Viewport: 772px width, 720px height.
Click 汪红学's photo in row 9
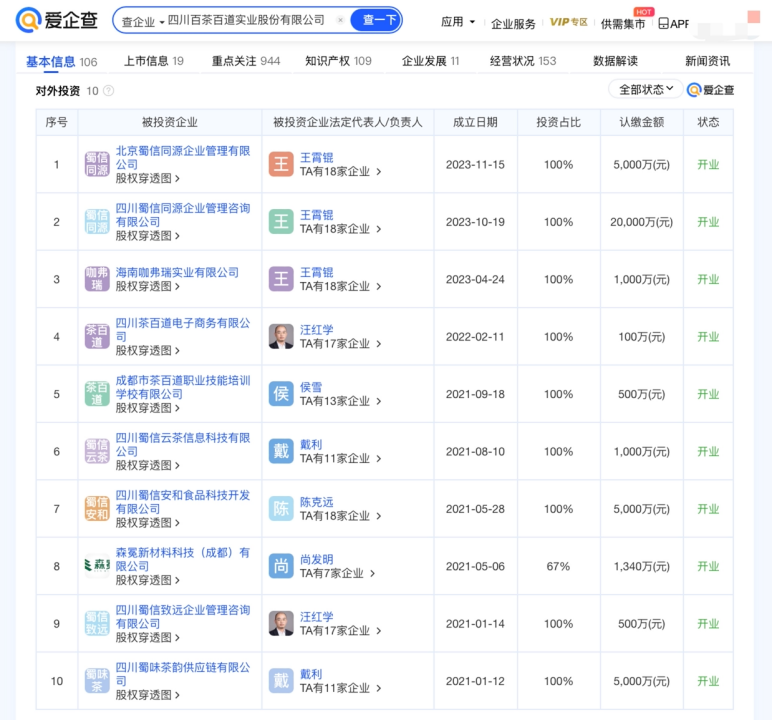281,623
